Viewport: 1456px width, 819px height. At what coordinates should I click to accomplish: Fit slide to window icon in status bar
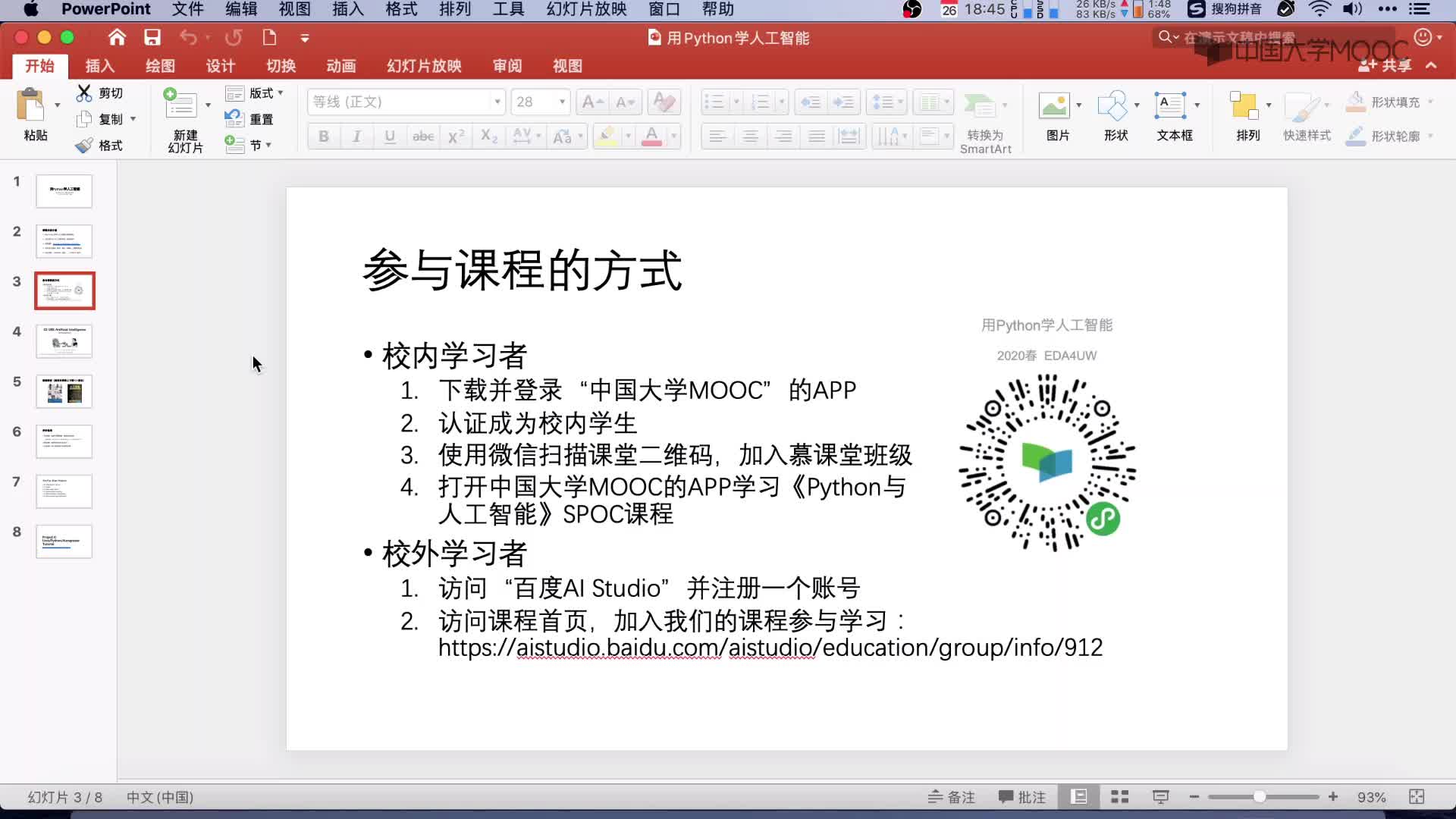pos(1417,797)
